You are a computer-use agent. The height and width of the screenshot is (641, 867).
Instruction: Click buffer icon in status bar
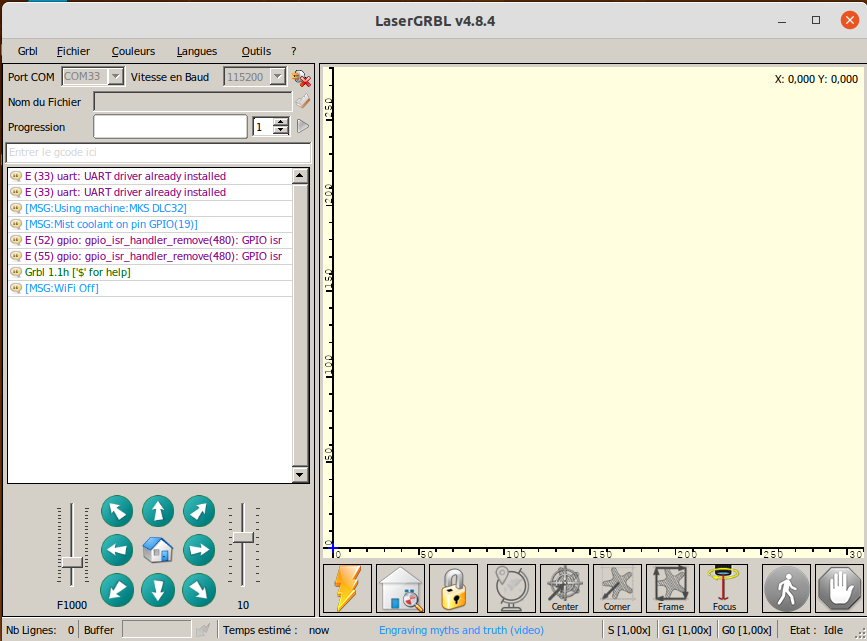(203, 629)
